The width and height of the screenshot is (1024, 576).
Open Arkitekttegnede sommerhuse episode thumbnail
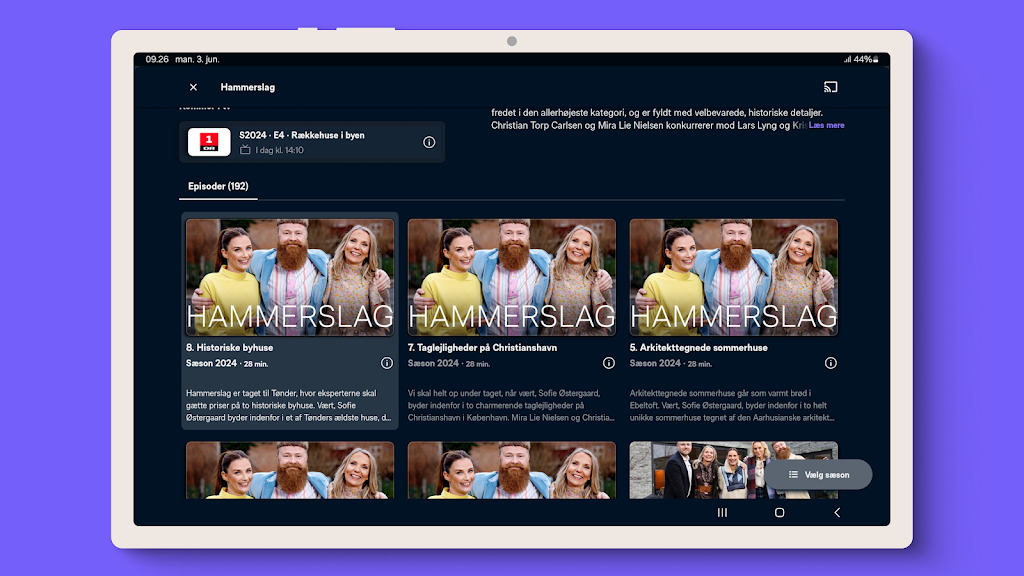point(733,277)
